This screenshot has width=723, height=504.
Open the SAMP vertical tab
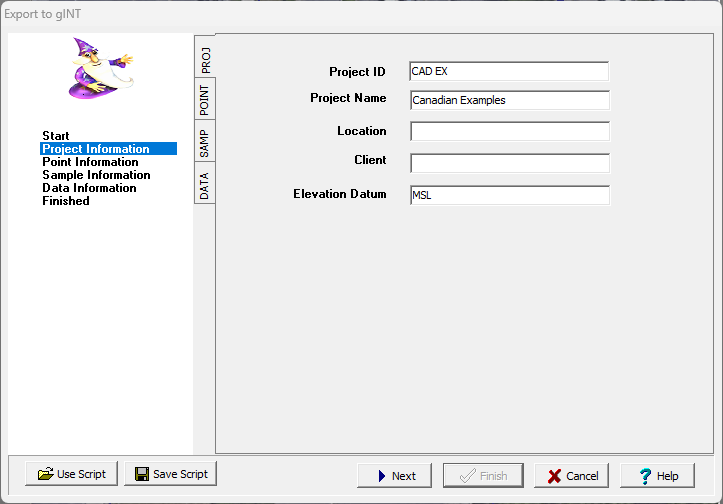click(205, 142)
